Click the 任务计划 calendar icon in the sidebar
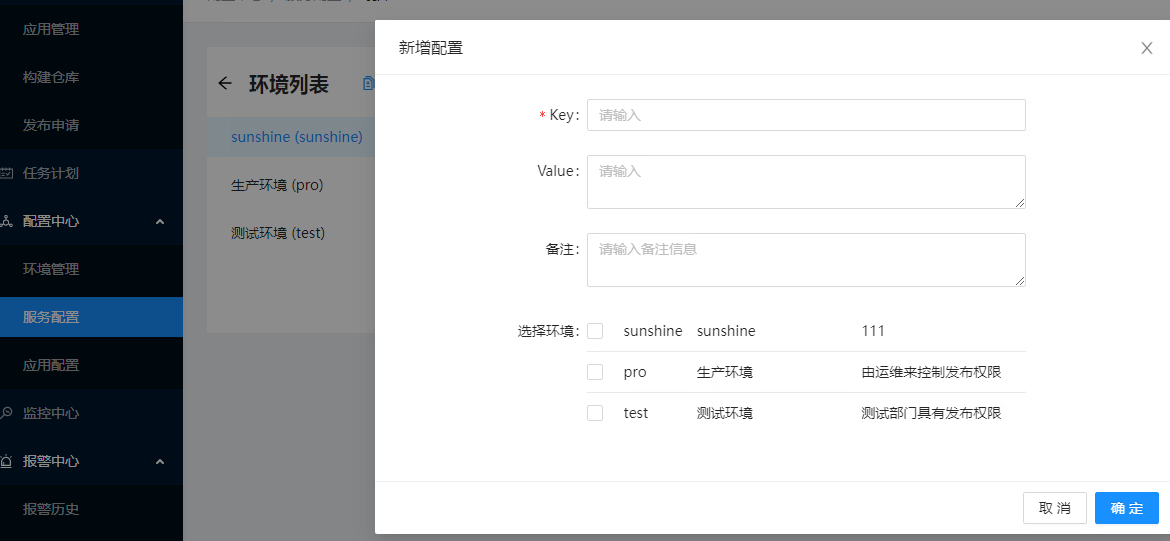The image size is (1170, 541). (x=6, y=173)
